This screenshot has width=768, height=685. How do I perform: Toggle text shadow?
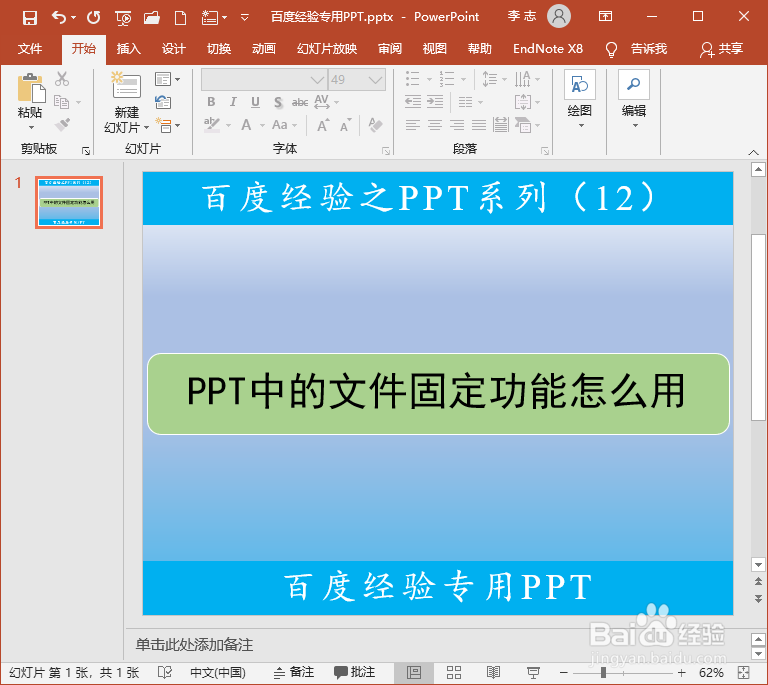(x=278, y=102)
